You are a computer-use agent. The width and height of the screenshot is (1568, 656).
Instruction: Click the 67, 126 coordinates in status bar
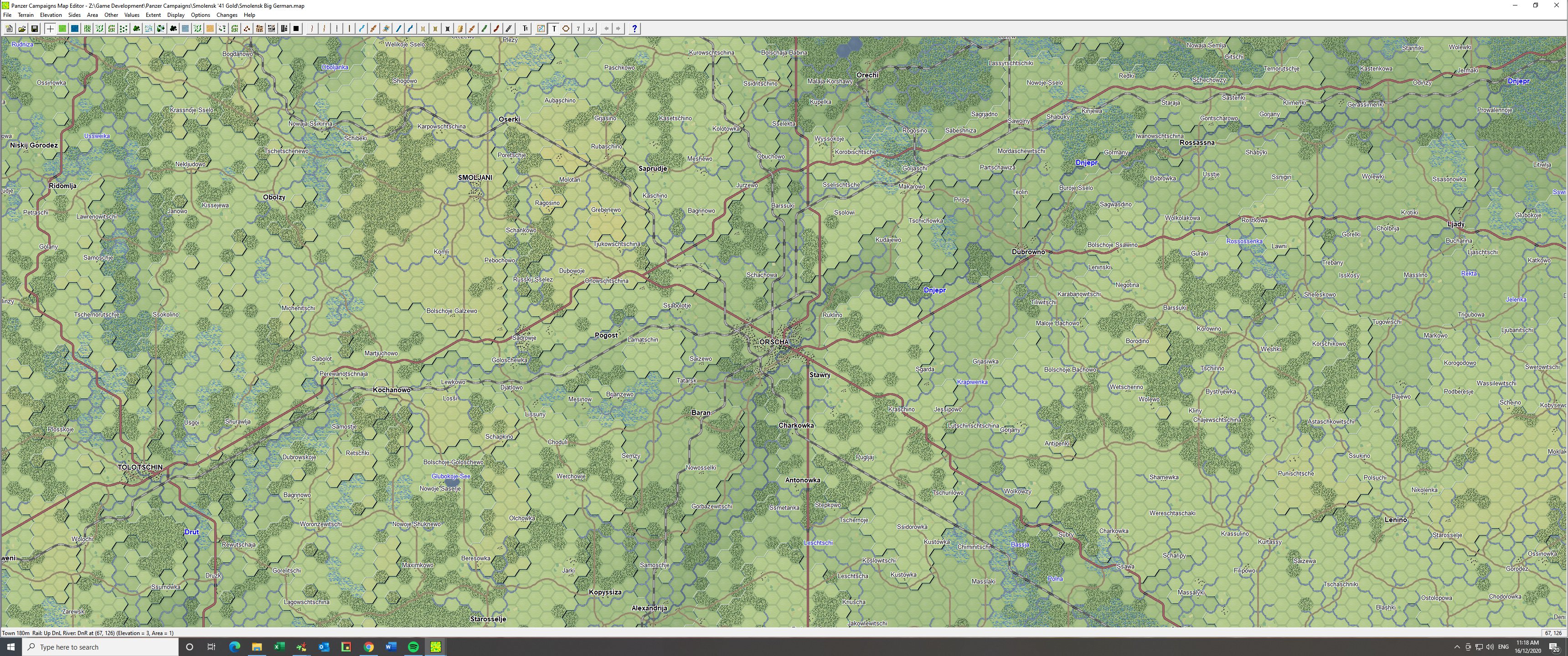tap(1553, 633)
